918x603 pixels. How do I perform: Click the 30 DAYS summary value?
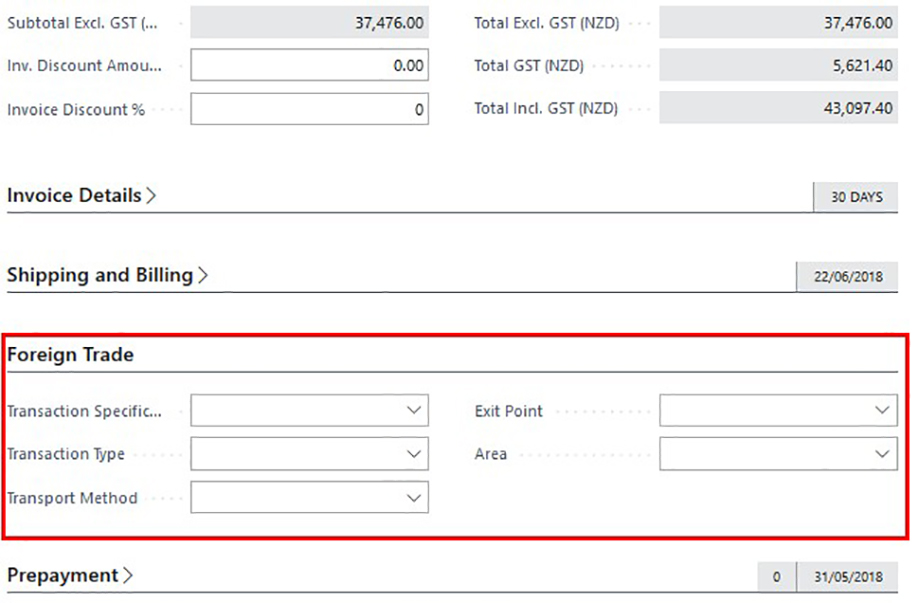pyautogui.click(x=856, y=197)
